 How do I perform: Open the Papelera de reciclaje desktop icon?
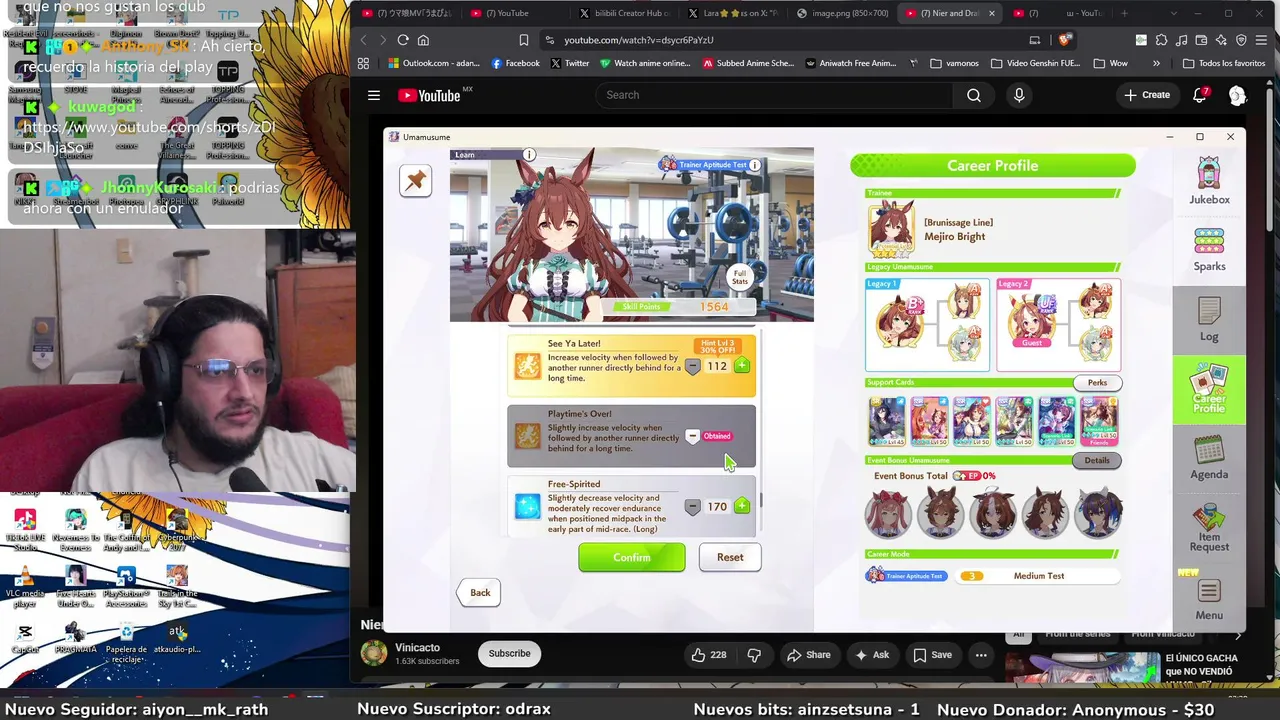[x=126, y=643]
